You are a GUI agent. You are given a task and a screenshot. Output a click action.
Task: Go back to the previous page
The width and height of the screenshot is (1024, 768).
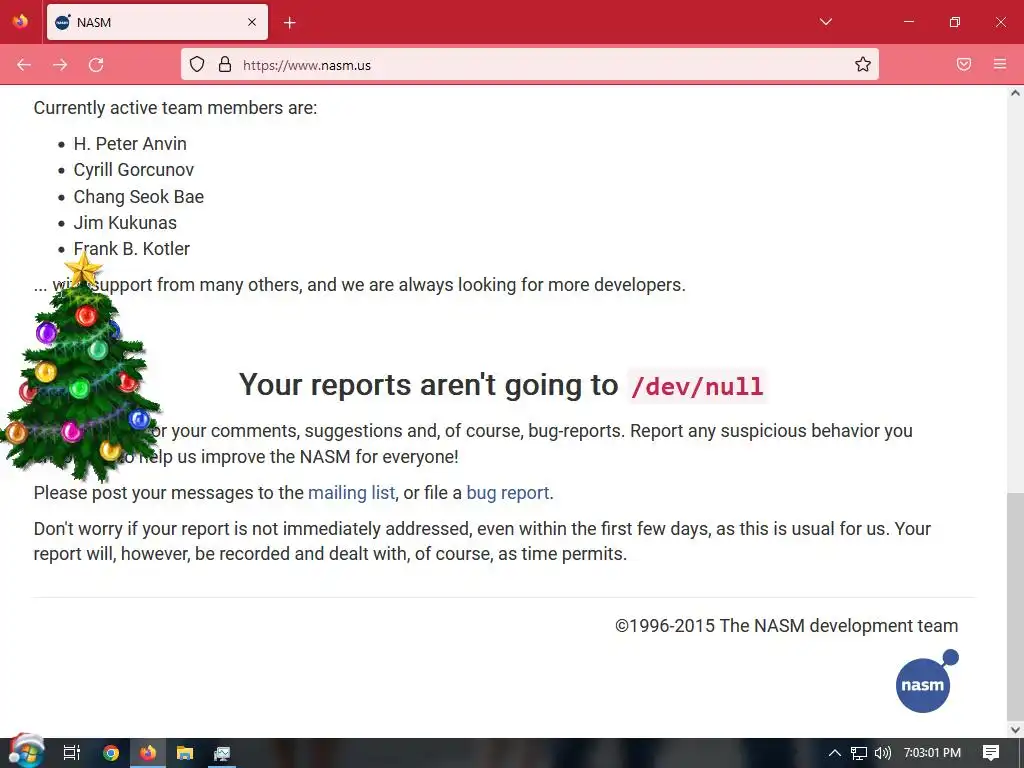(24, 65)
